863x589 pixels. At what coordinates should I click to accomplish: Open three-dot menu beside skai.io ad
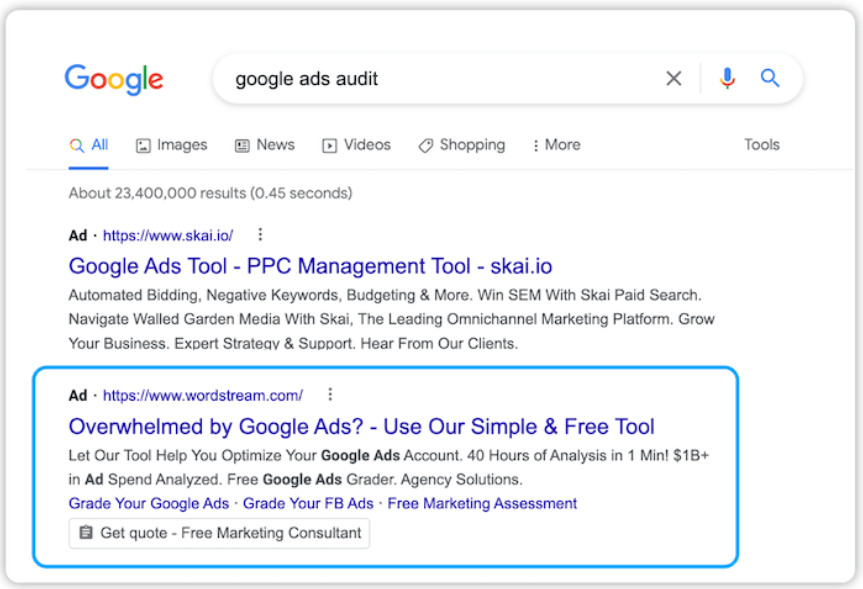click(260, 234)
